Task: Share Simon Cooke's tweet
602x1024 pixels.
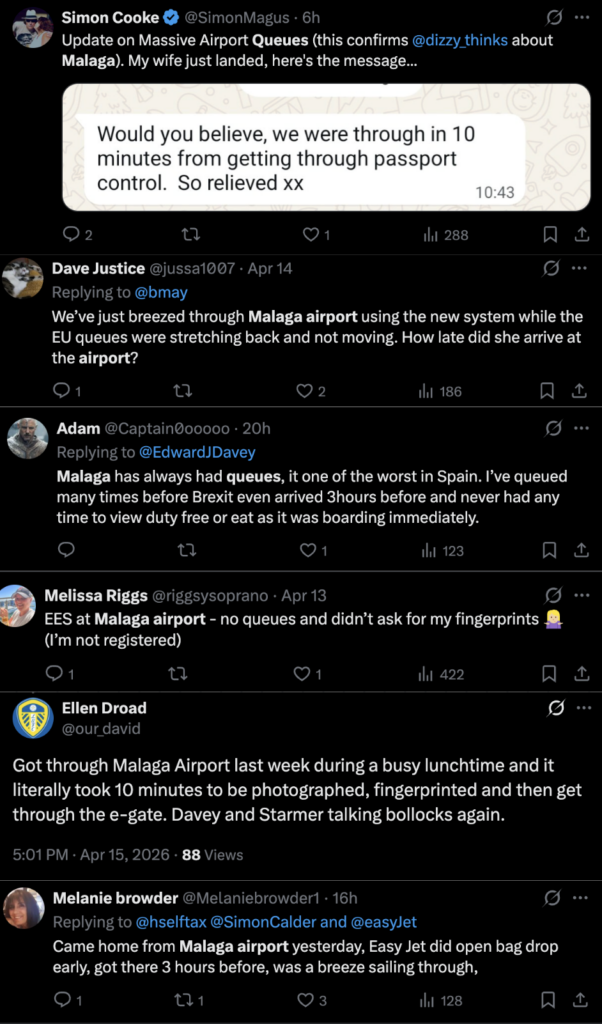Action: pyautogui.click(x=581, y=235)
